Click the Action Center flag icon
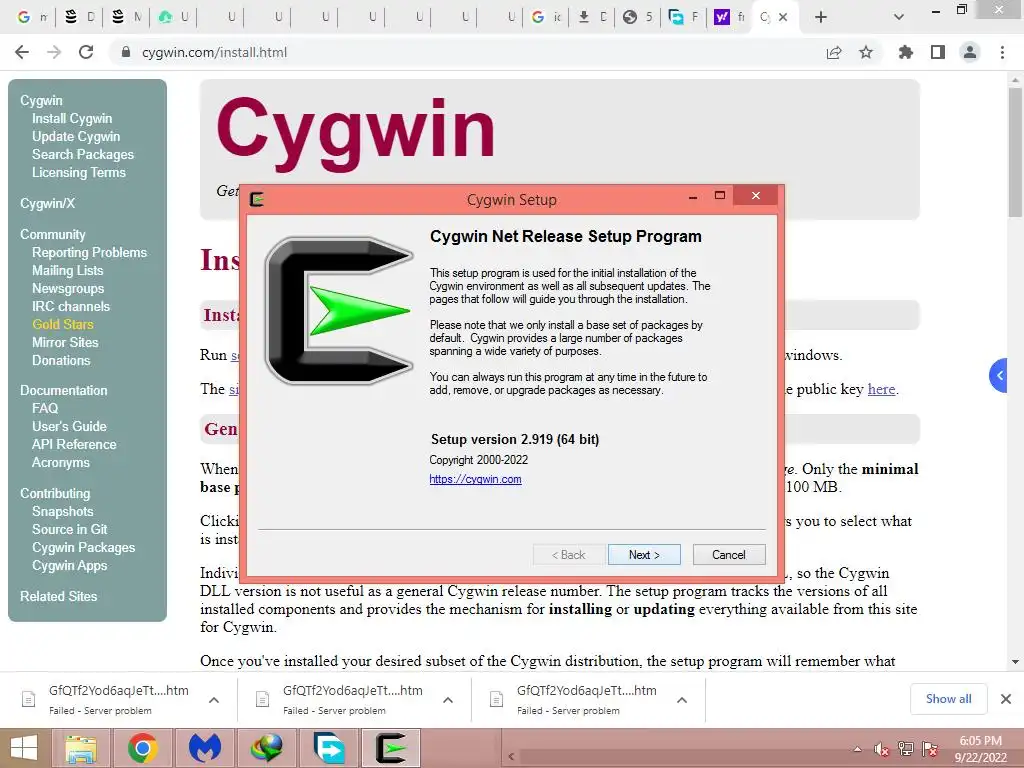 coord(930,749)
